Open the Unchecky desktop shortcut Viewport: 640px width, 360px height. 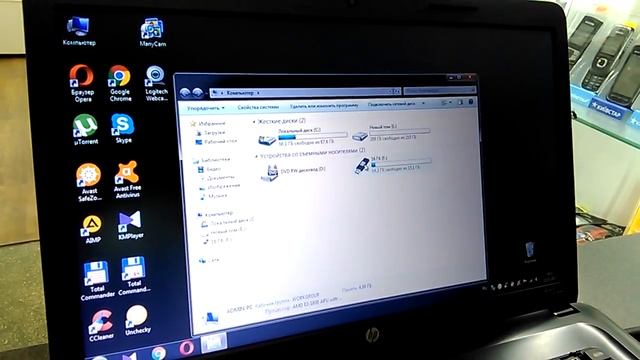point(137,320)
